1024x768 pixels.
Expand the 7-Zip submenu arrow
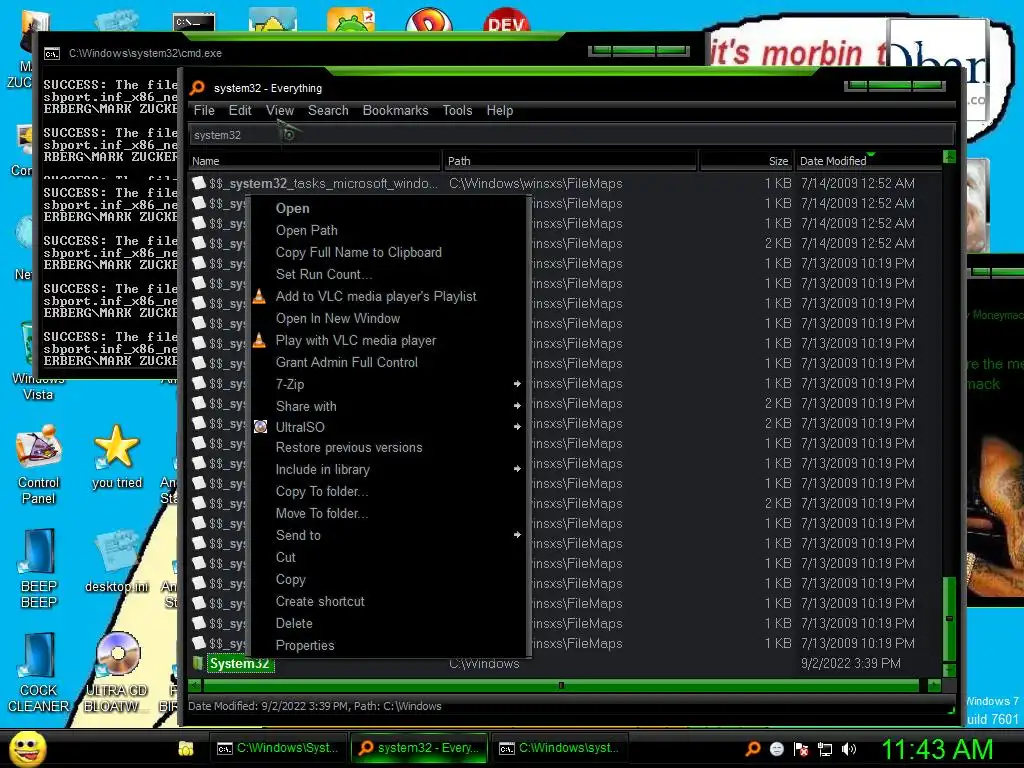click(x=517, y=384)
